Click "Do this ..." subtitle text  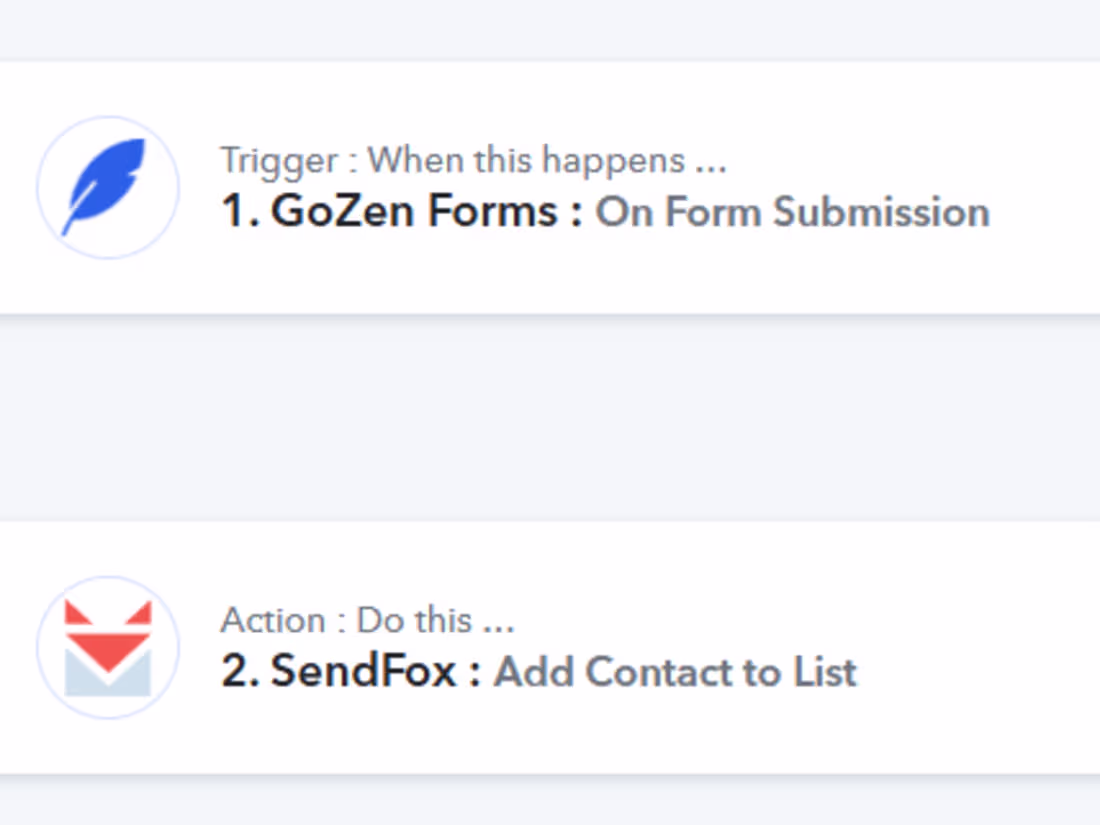click(436, 620)
